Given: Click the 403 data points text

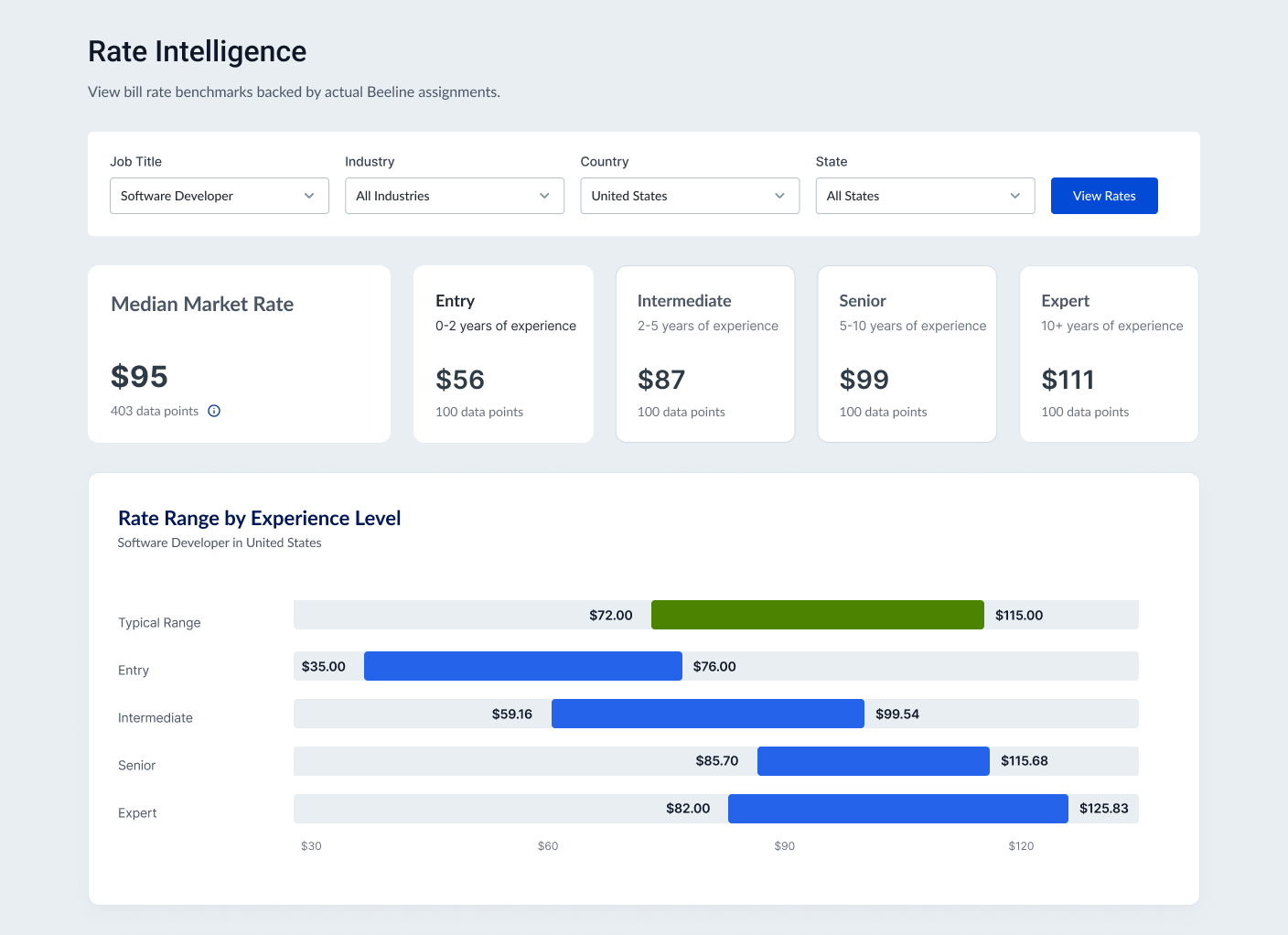Looking at the screenshot, I should pos(155,411).
